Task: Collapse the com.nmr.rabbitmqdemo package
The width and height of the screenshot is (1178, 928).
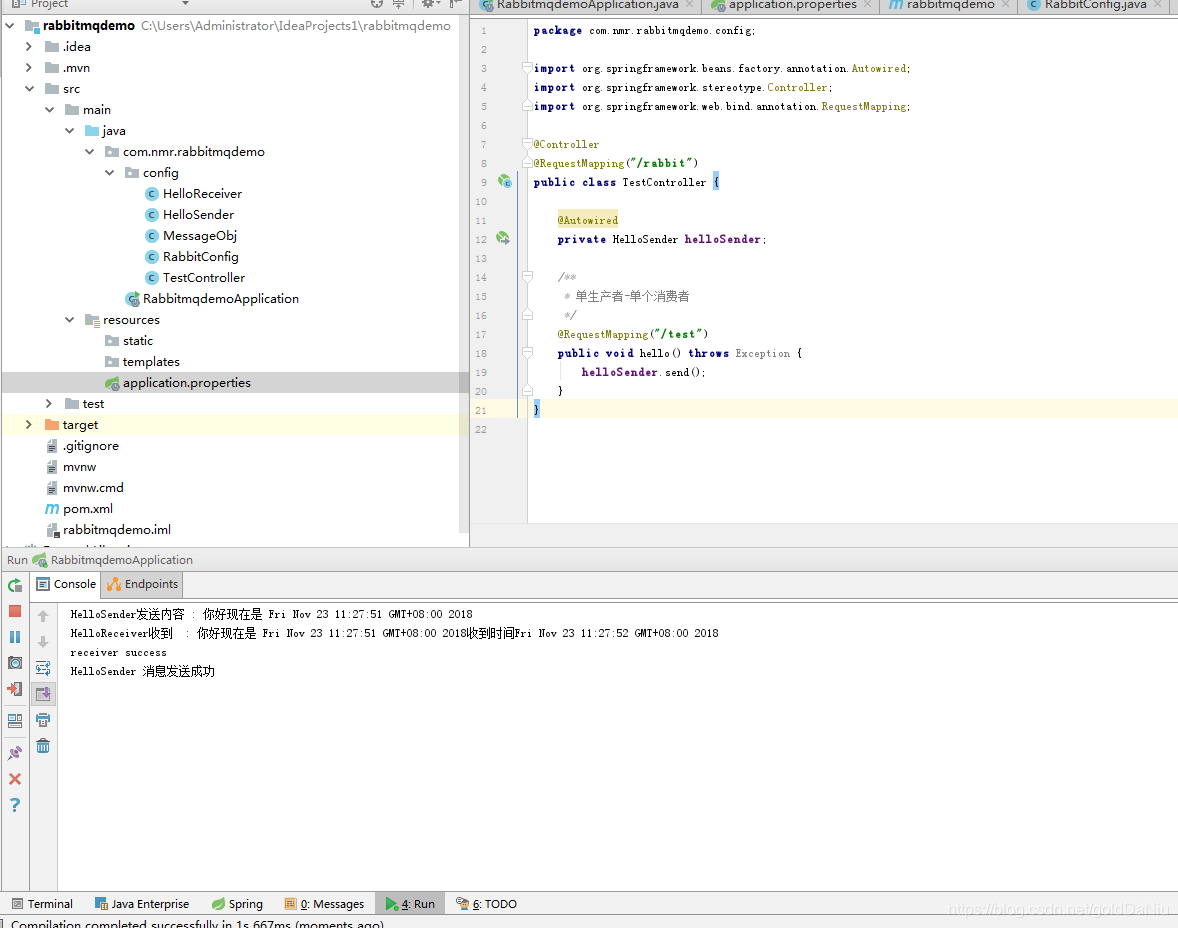Action: pos(89,152)
